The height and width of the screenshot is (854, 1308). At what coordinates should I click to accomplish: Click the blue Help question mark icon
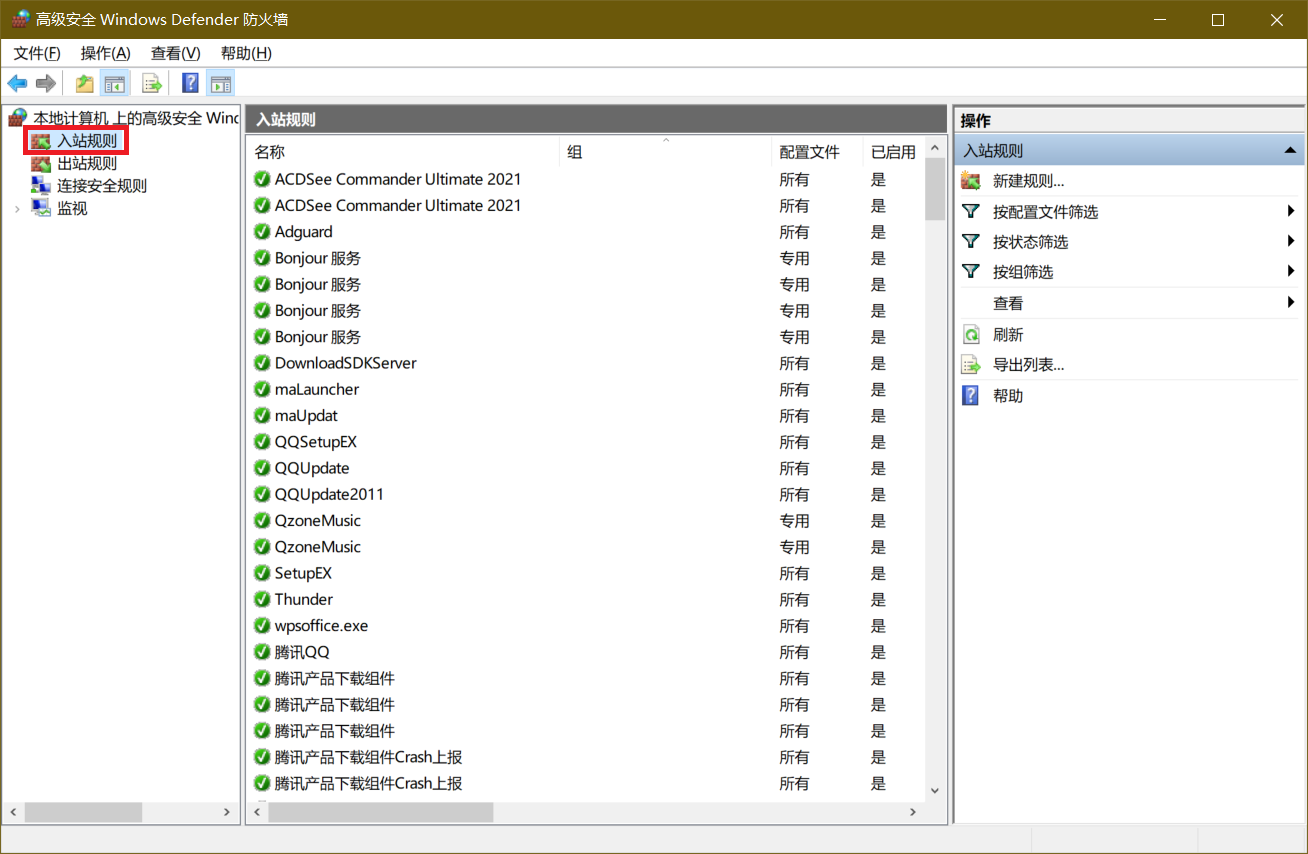190,83
